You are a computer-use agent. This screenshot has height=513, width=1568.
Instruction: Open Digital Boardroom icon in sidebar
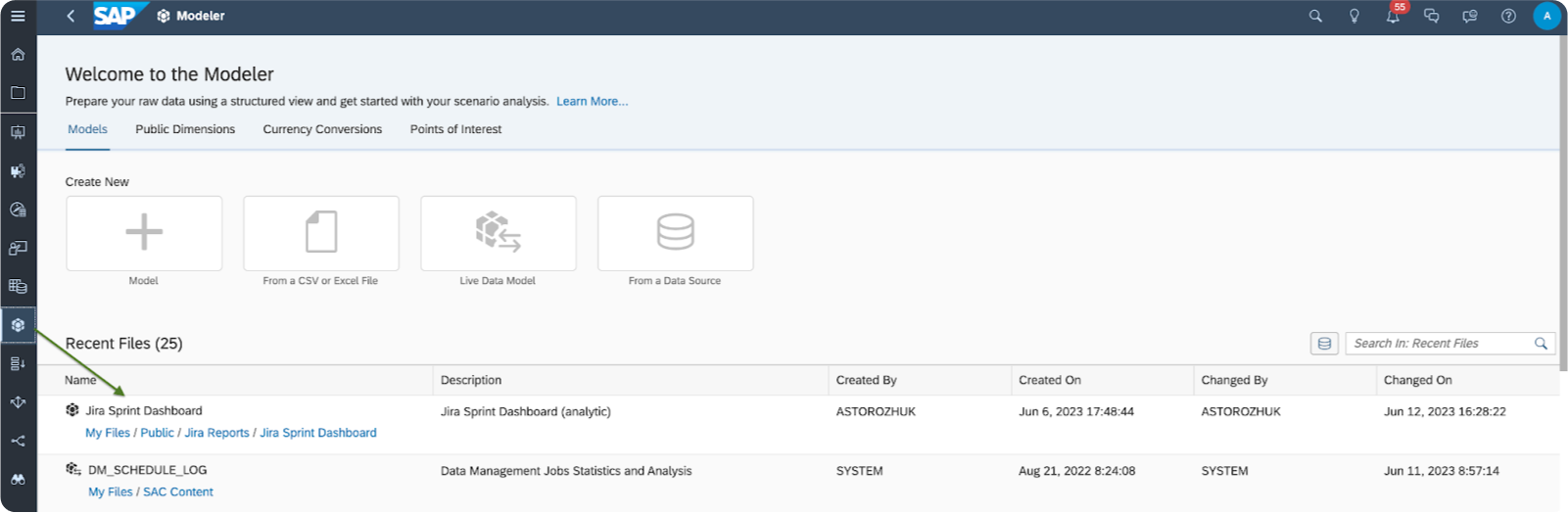point(18,248)
